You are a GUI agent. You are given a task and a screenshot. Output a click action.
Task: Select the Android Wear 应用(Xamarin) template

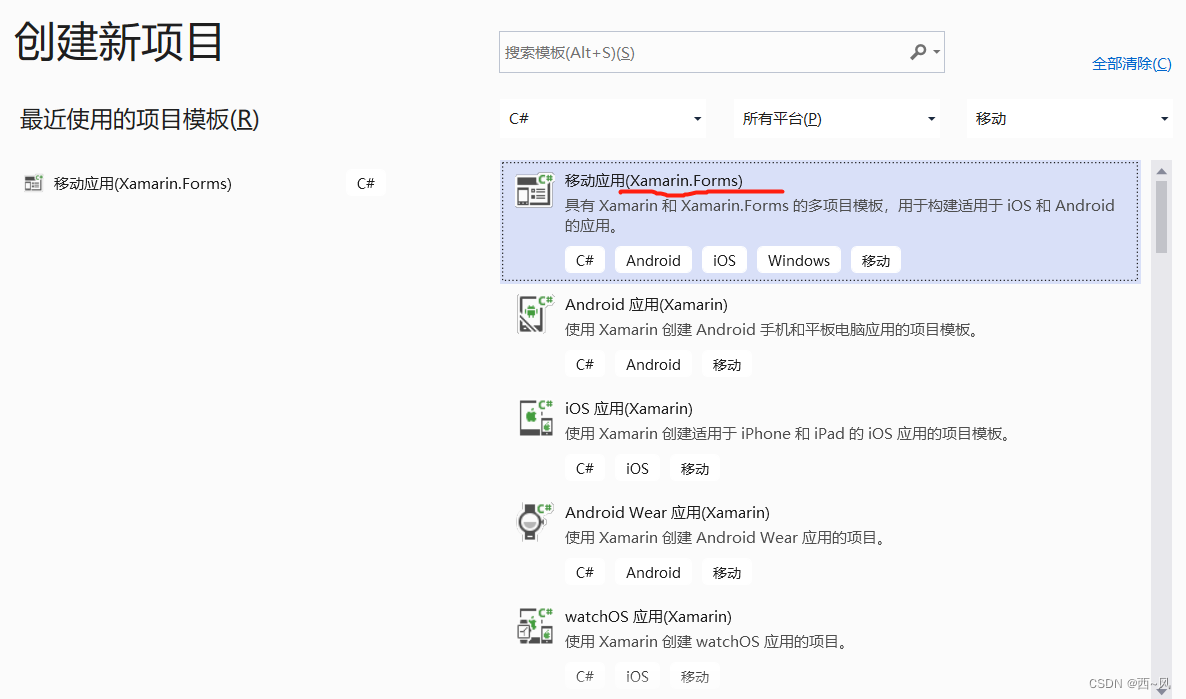pos(667,513)
